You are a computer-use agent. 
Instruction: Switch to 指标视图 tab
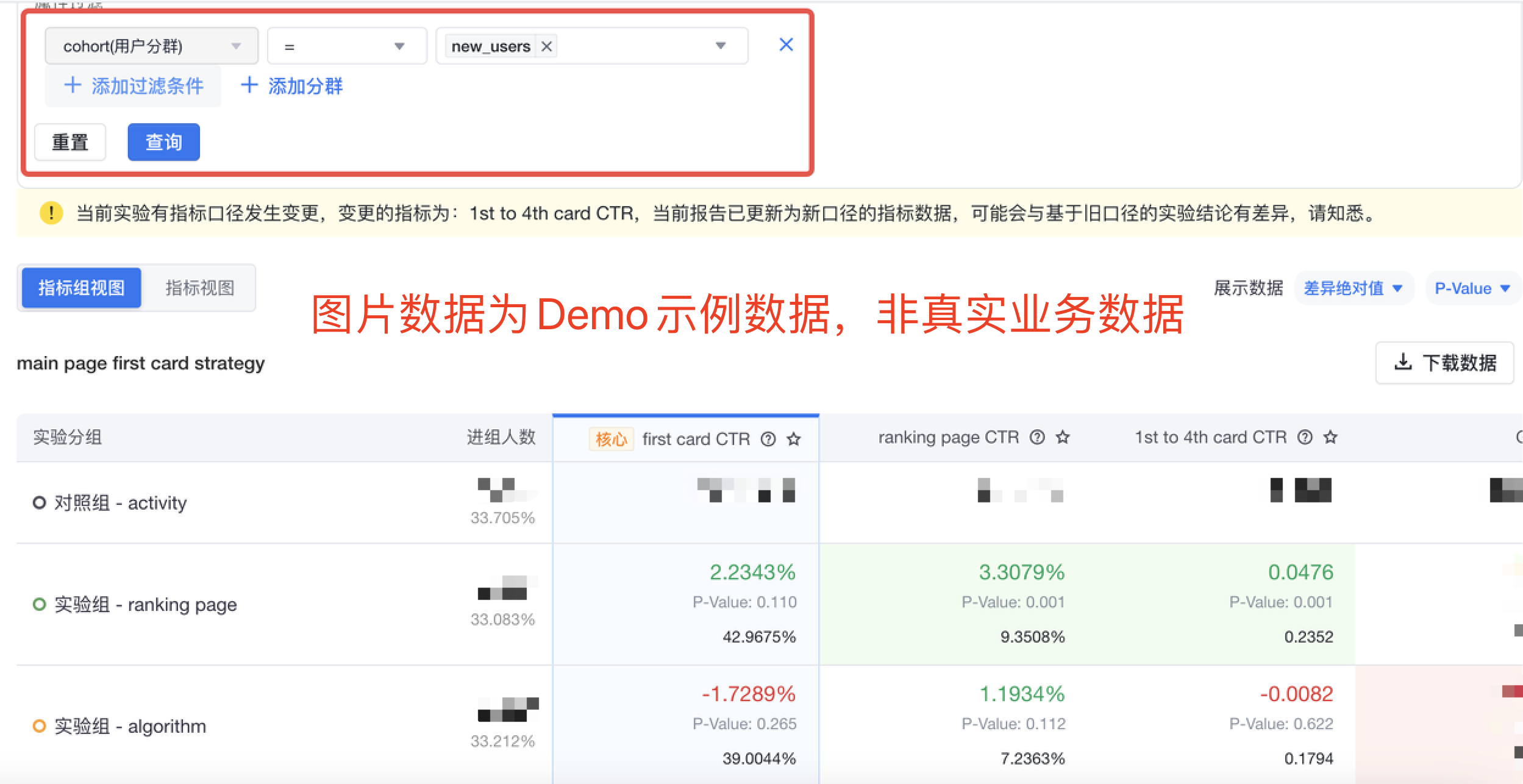point(199,288)
